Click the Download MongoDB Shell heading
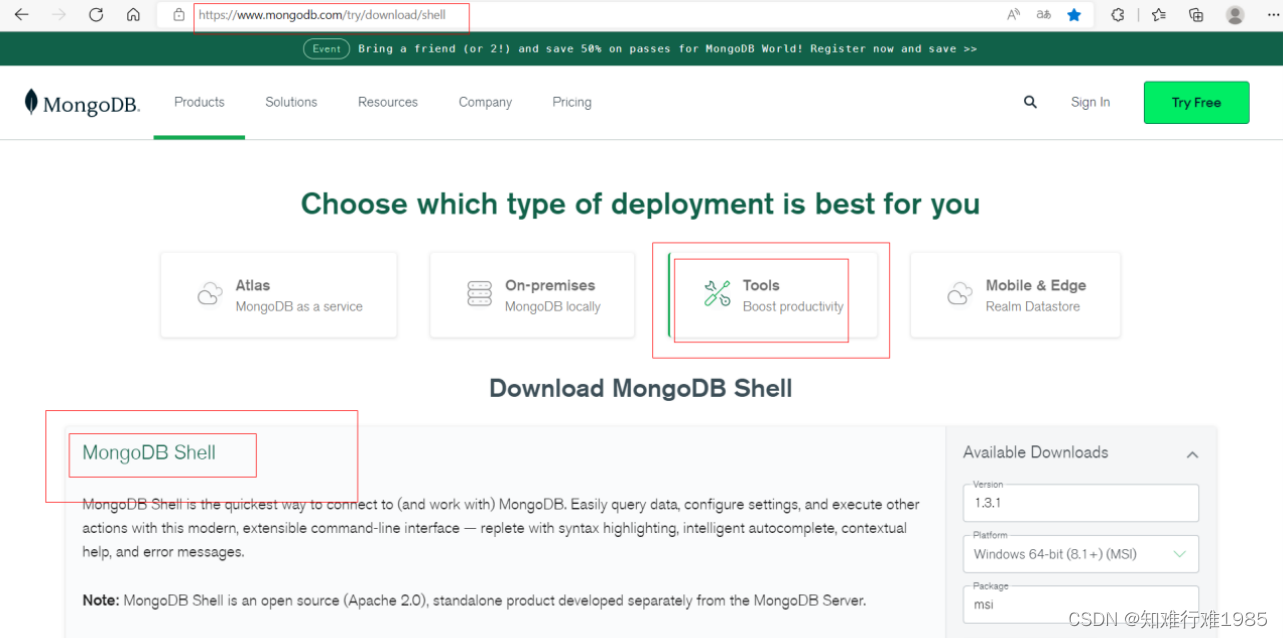The width and height of the screenshot is (1283, 638). pyautogui.click(x=641, y=389)
